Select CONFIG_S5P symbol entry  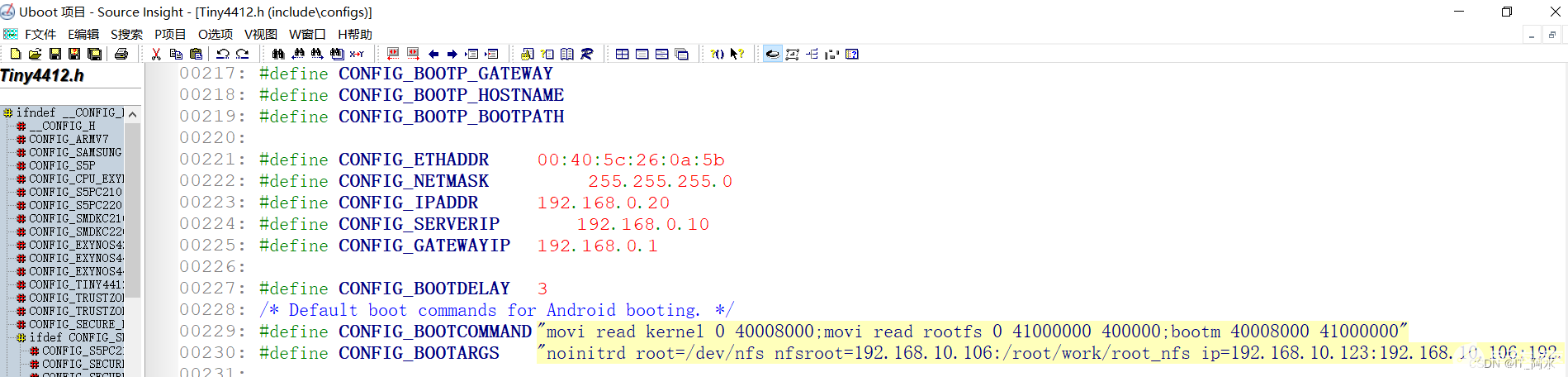(x=62, y=165)
